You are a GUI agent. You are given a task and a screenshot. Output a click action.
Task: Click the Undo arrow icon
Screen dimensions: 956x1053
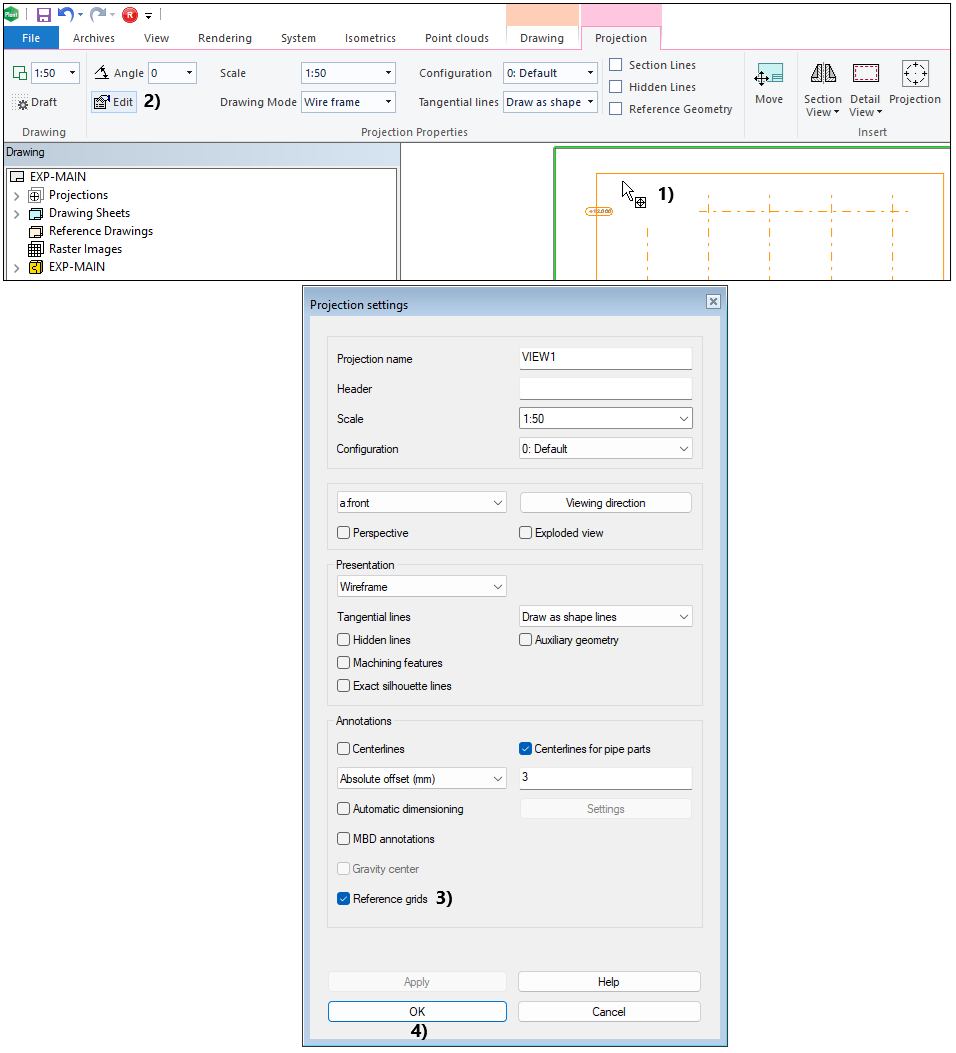pos(66,14)
